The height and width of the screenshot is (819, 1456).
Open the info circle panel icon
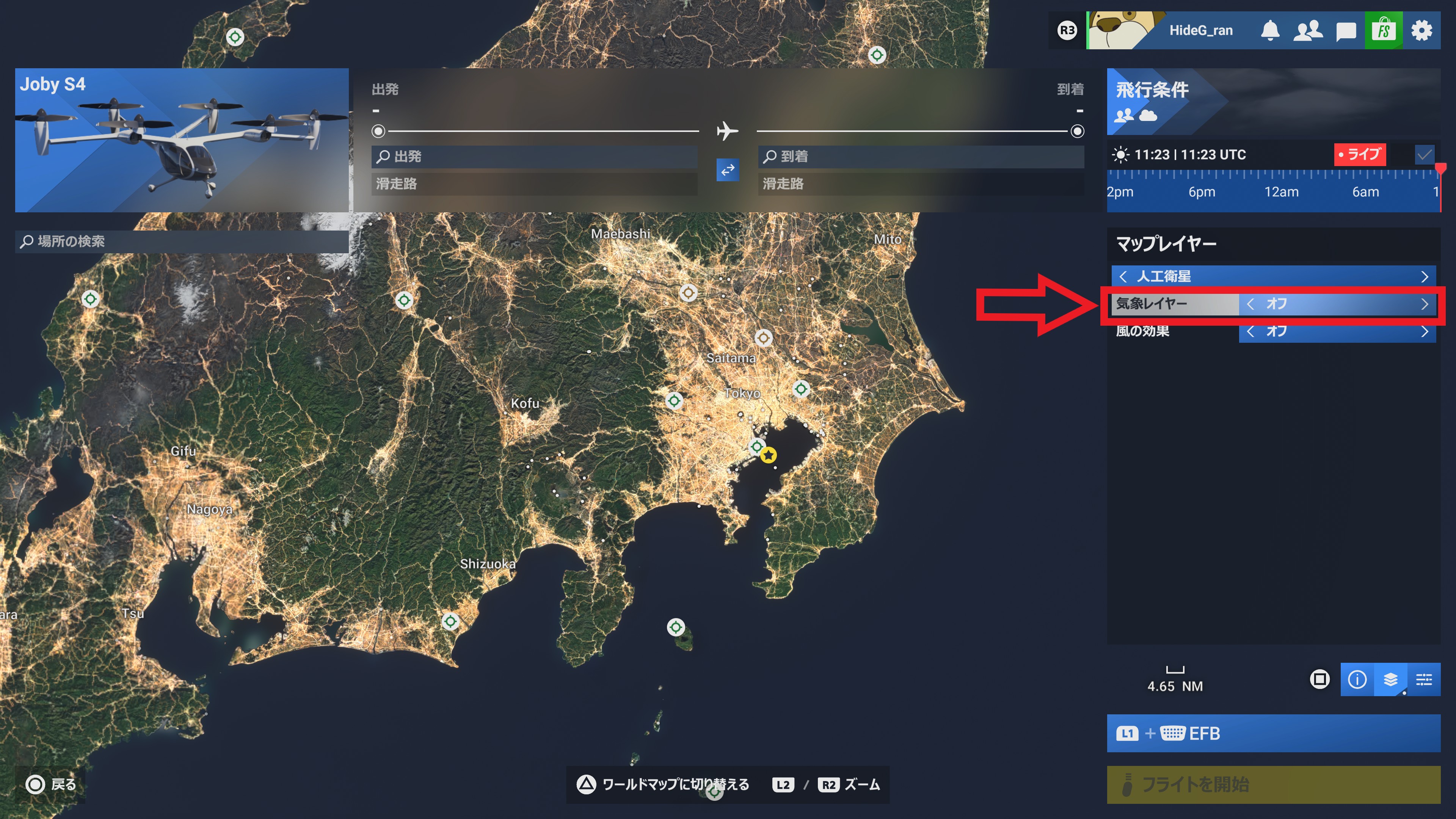pos(1357,679)
